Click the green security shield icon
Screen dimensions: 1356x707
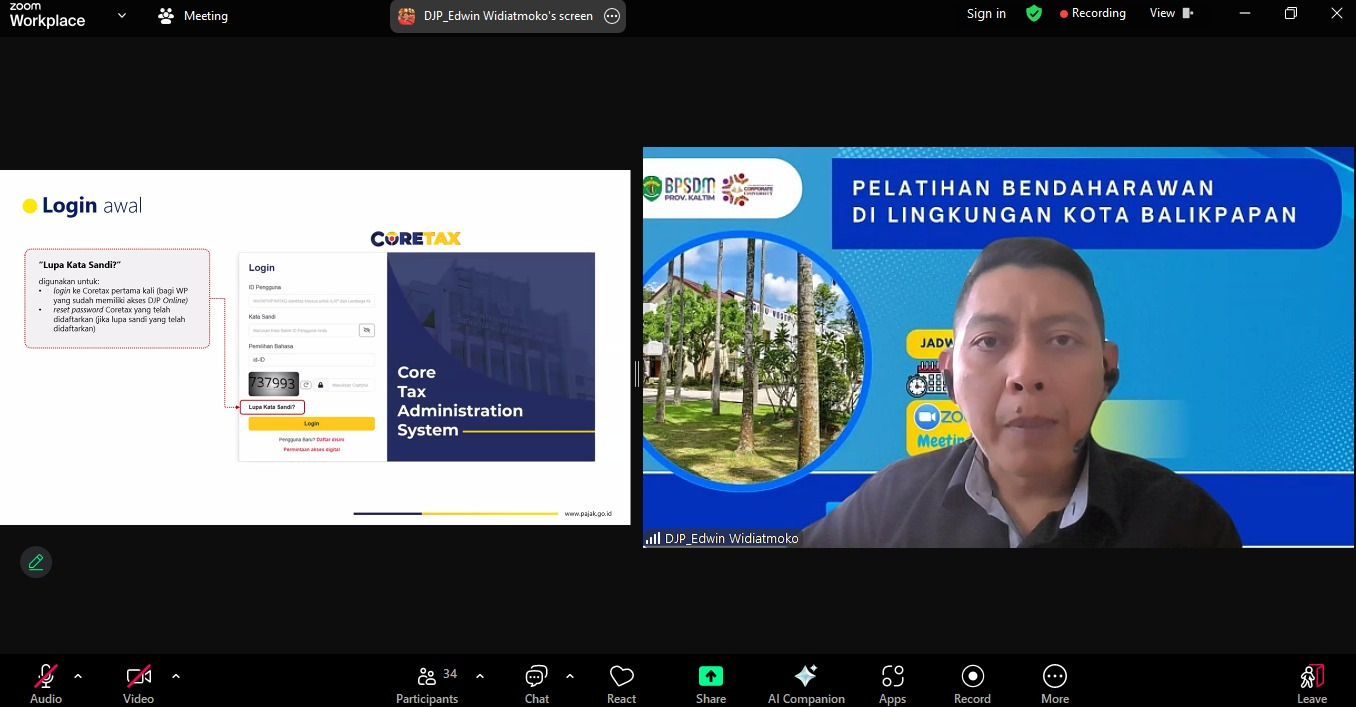point(1034,14)
